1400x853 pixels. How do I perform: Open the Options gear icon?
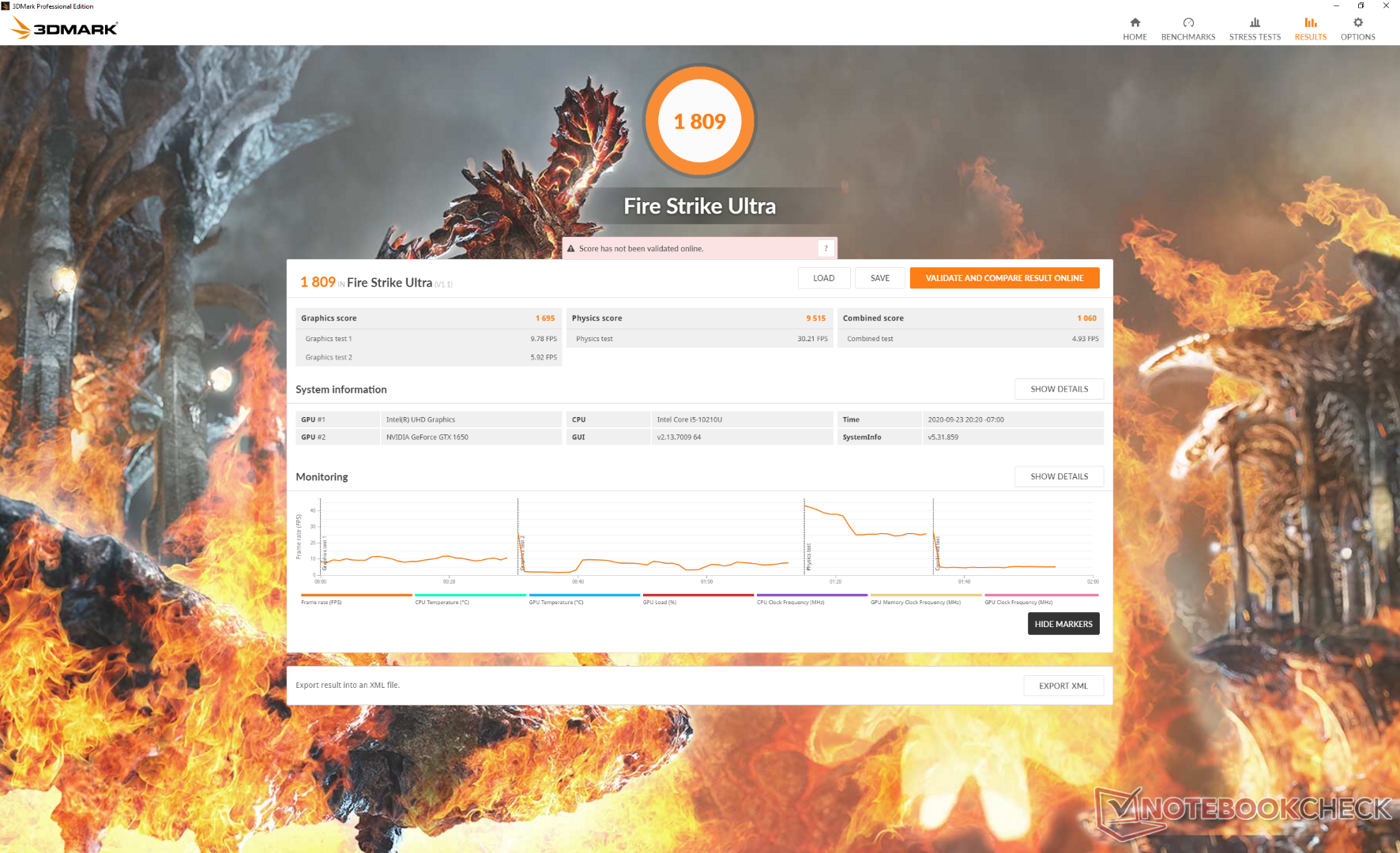(1358, 22)
